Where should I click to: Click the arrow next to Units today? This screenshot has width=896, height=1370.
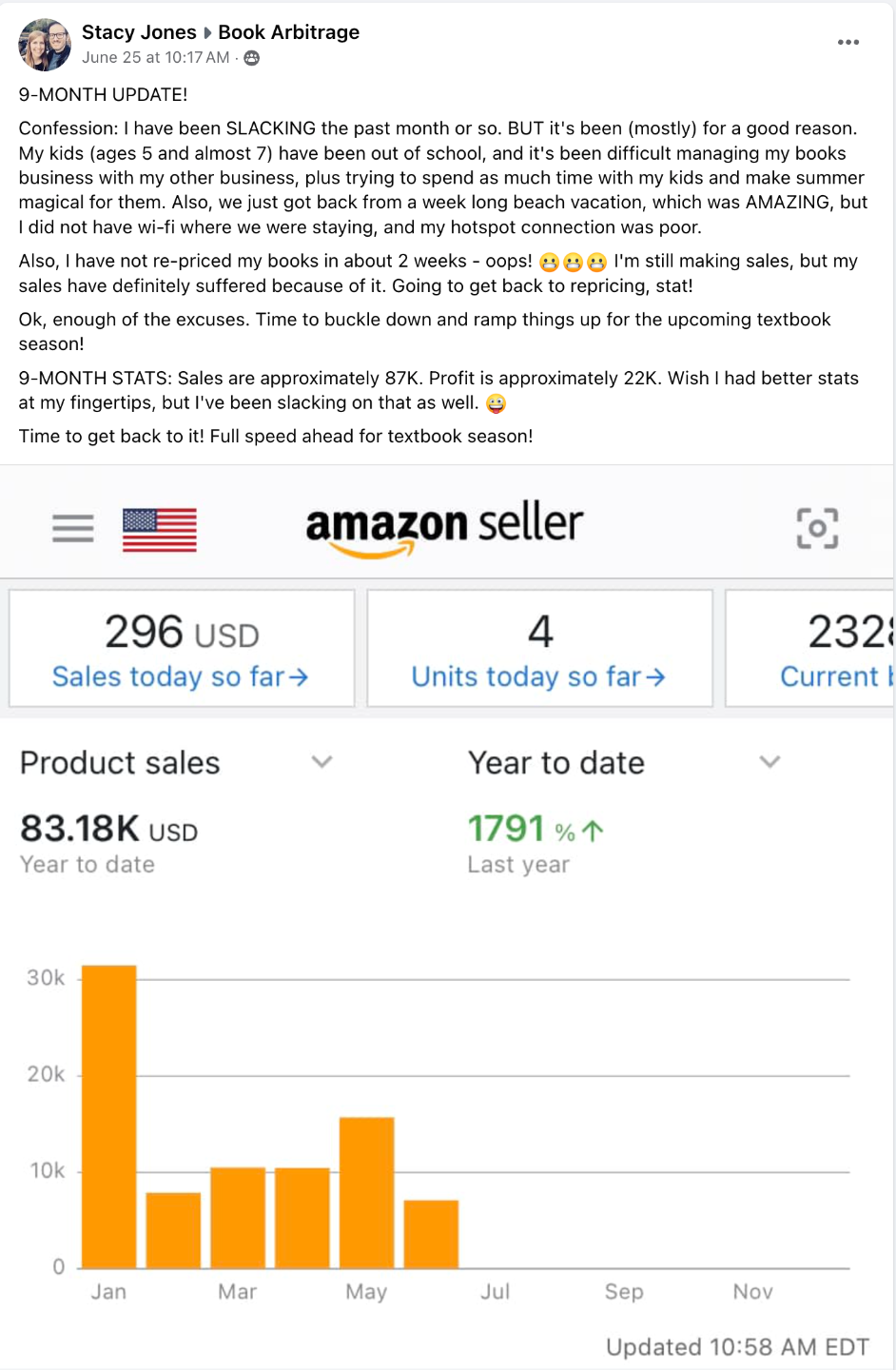[655, 677]
